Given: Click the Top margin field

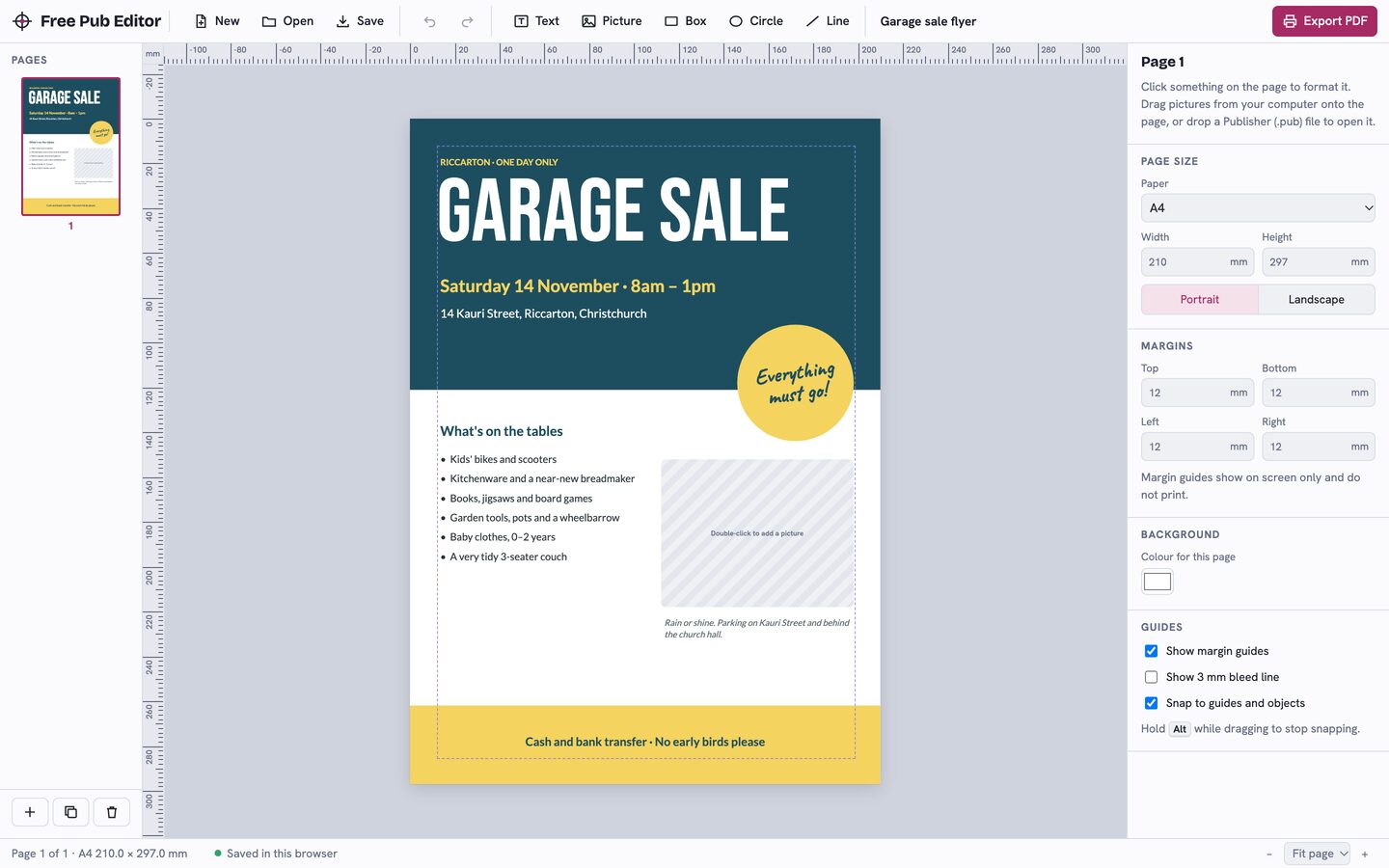Looking at the screenshot, I should point(1197,393).
